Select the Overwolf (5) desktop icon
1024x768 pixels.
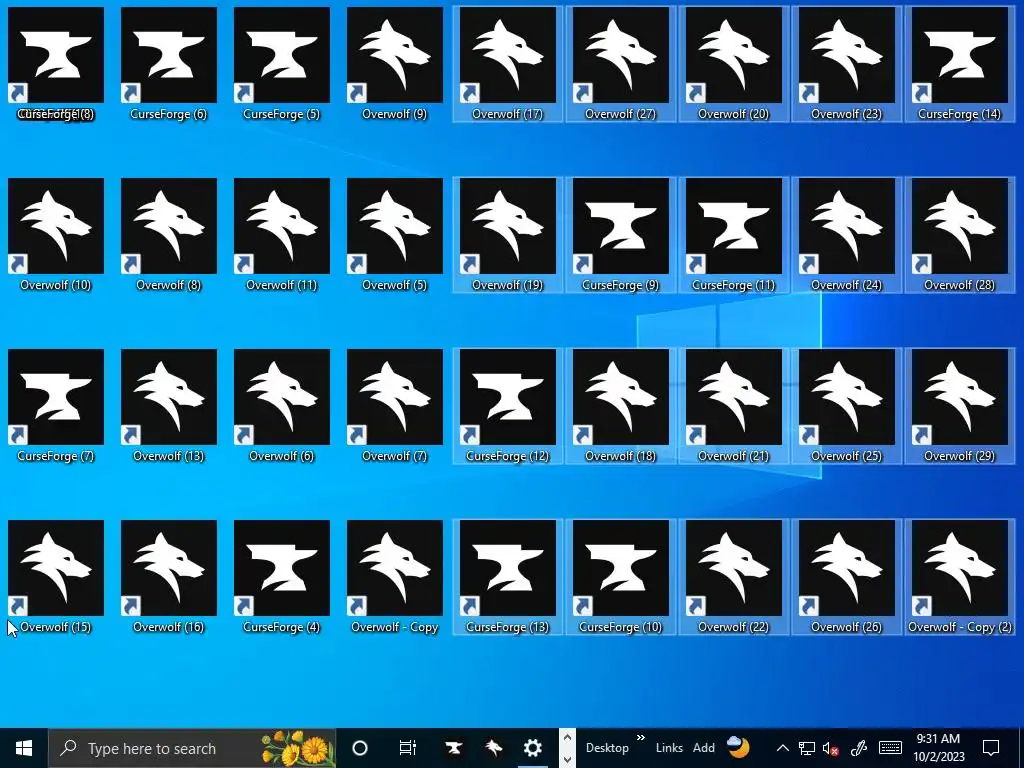tap(394, 235)
